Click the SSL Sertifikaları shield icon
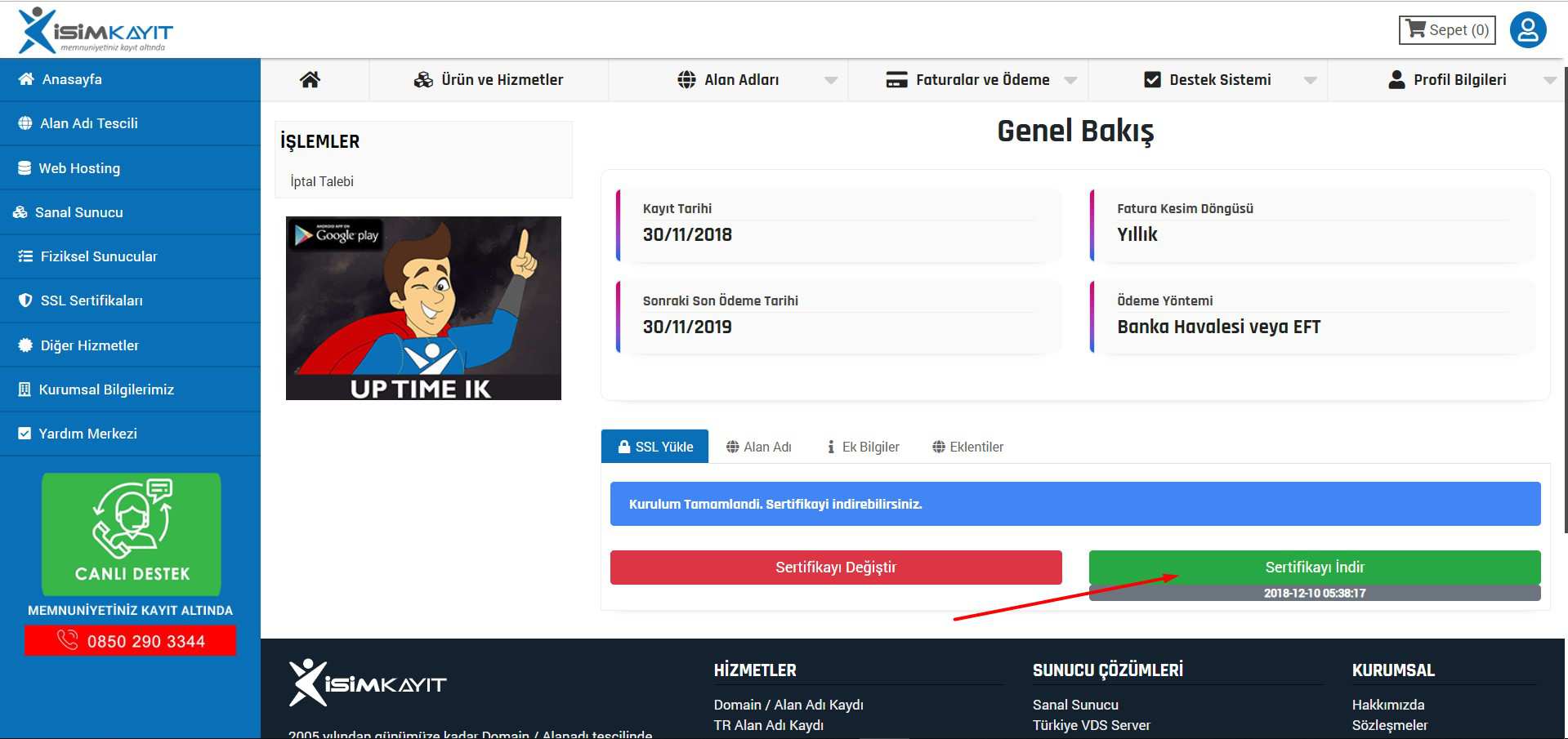The height and width of the screenshot is (739, 1568). [25, 300]
